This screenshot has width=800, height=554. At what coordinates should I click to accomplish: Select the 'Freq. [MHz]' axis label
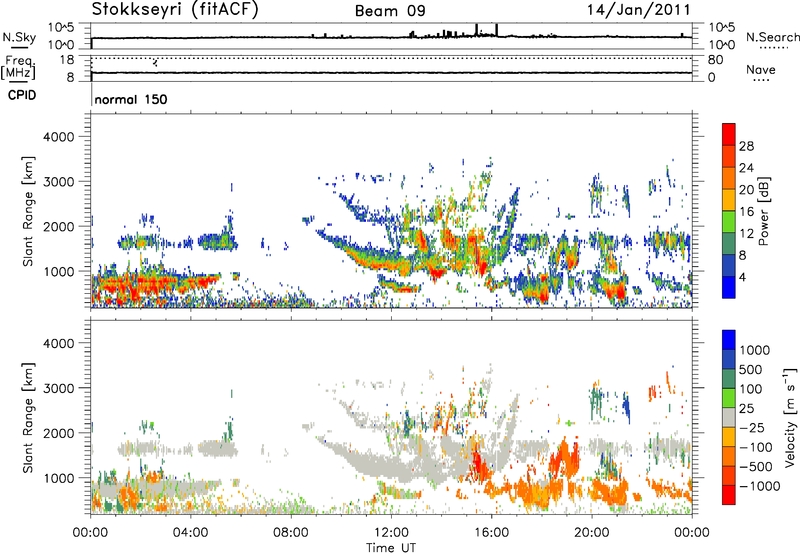[x=18, y=68]
